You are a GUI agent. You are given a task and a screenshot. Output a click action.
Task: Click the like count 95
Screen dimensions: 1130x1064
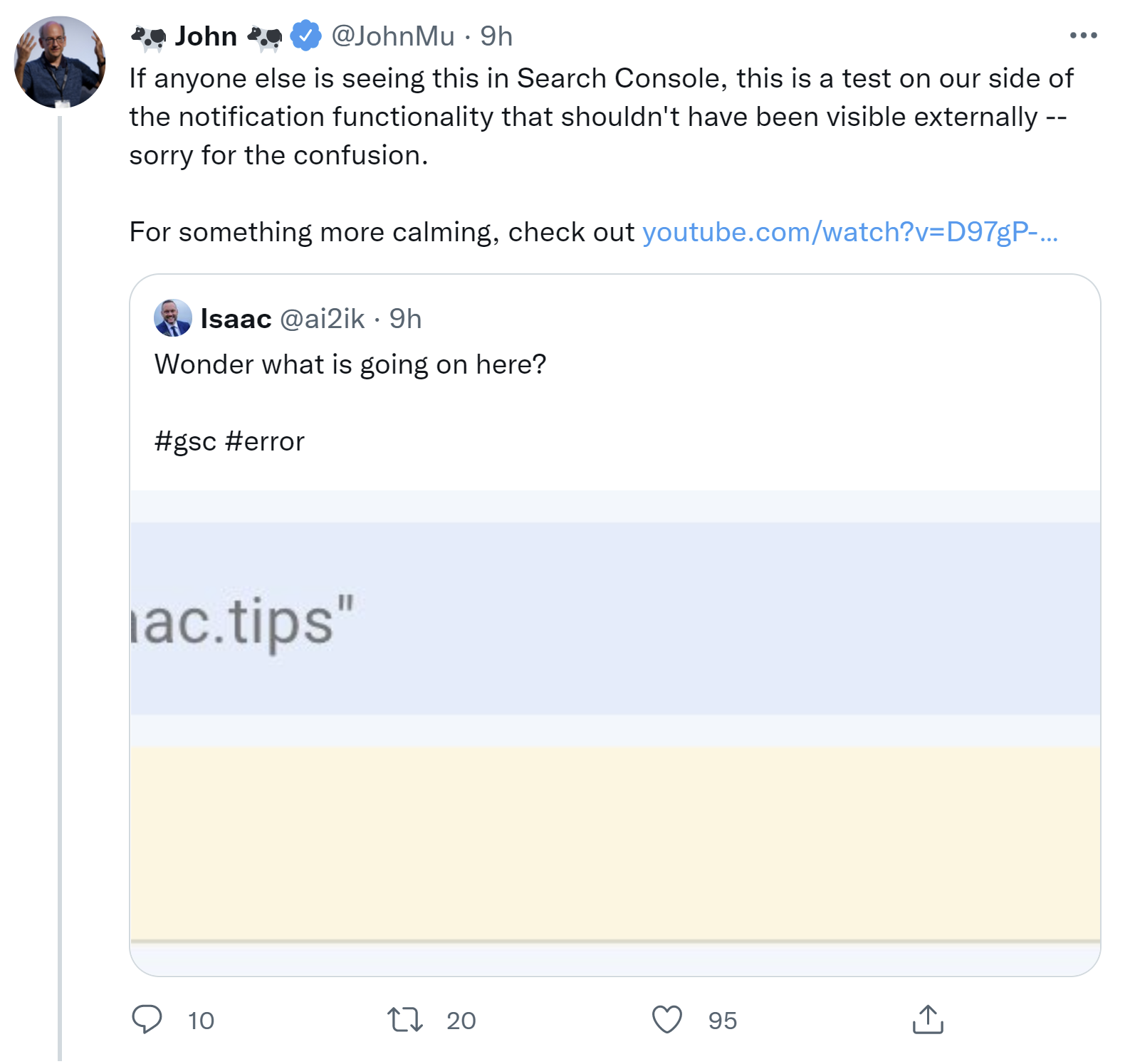722,1021
